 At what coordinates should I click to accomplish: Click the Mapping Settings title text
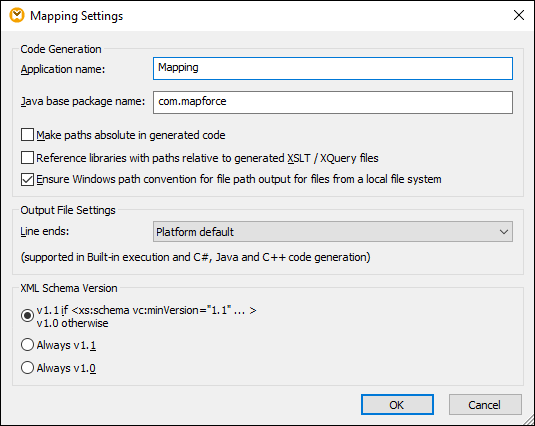(x=76, y=16)
